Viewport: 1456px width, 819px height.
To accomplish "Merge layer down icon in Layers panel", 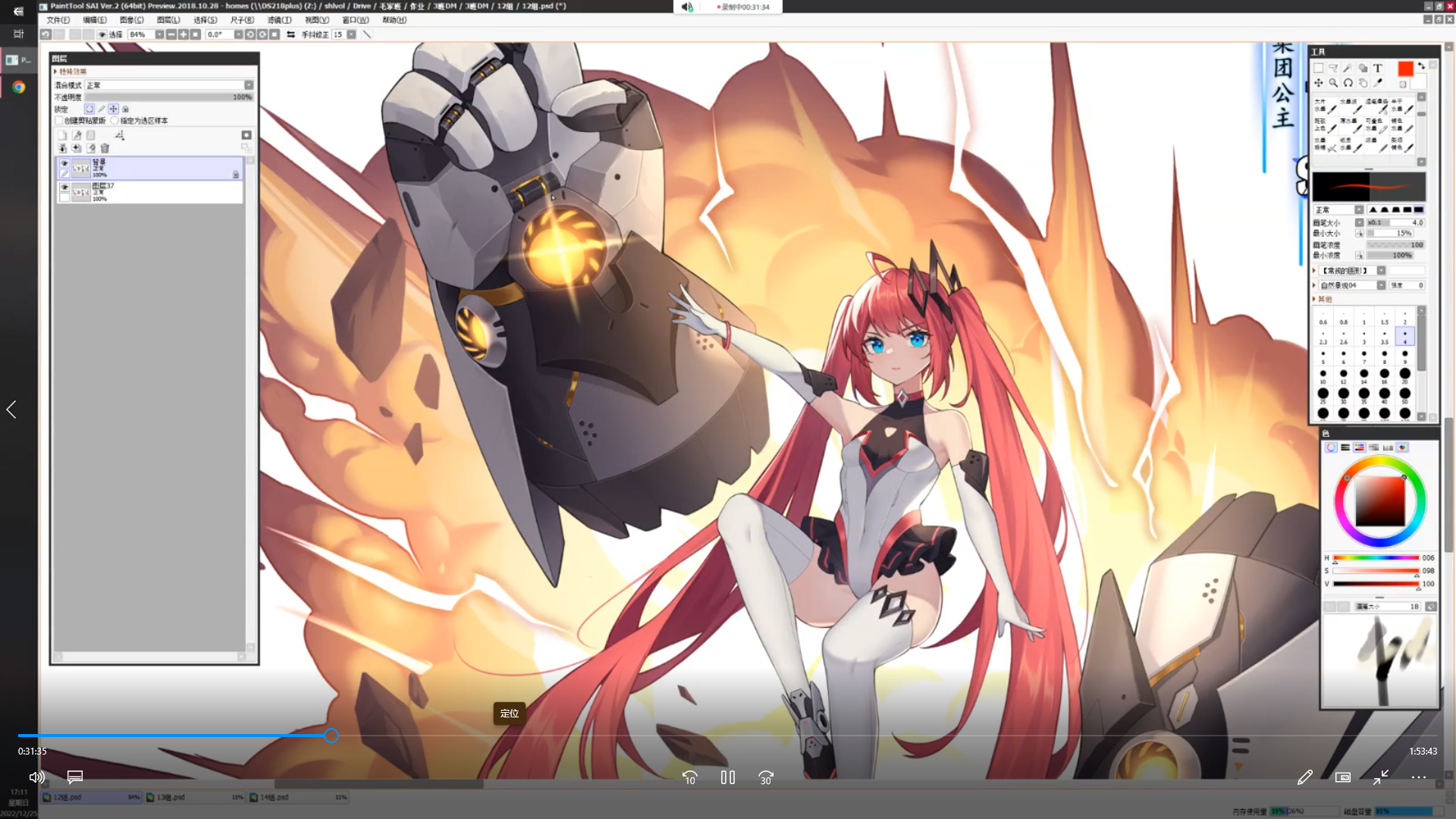I will coord(63,148).
